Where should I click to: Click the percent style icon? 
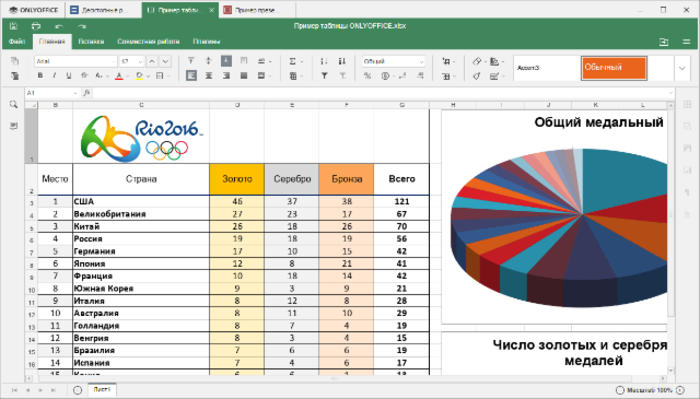point(367,76)
